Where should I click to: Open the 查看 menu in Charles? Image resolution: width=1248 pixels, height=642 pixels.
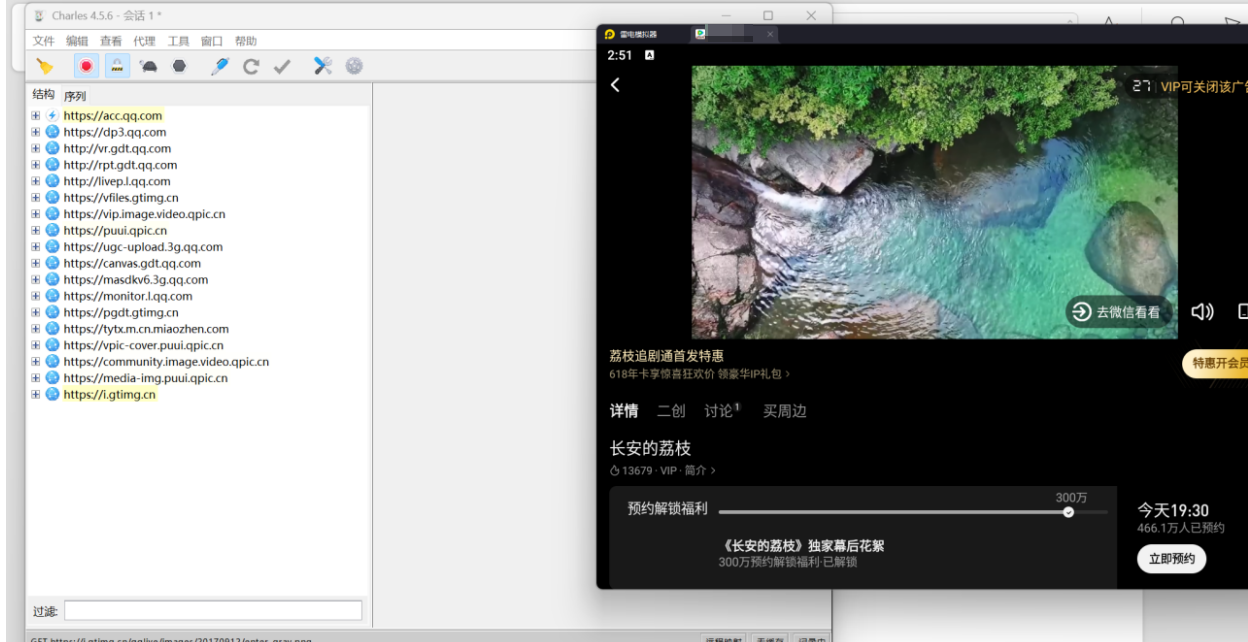111,41
